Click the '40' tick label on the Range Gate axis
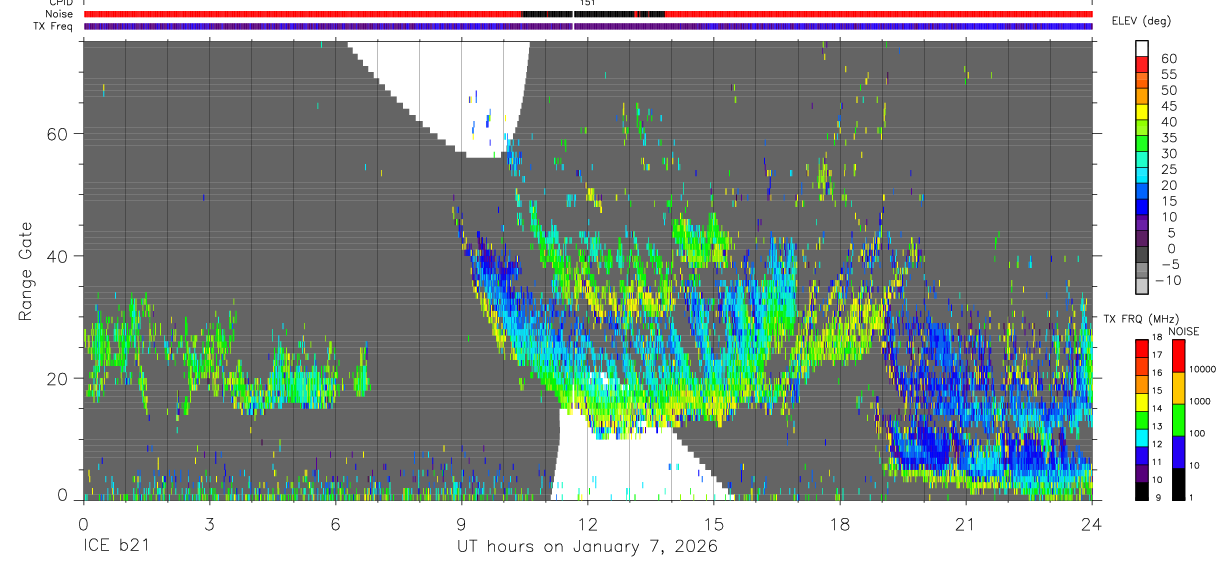 tap(57, 256)
